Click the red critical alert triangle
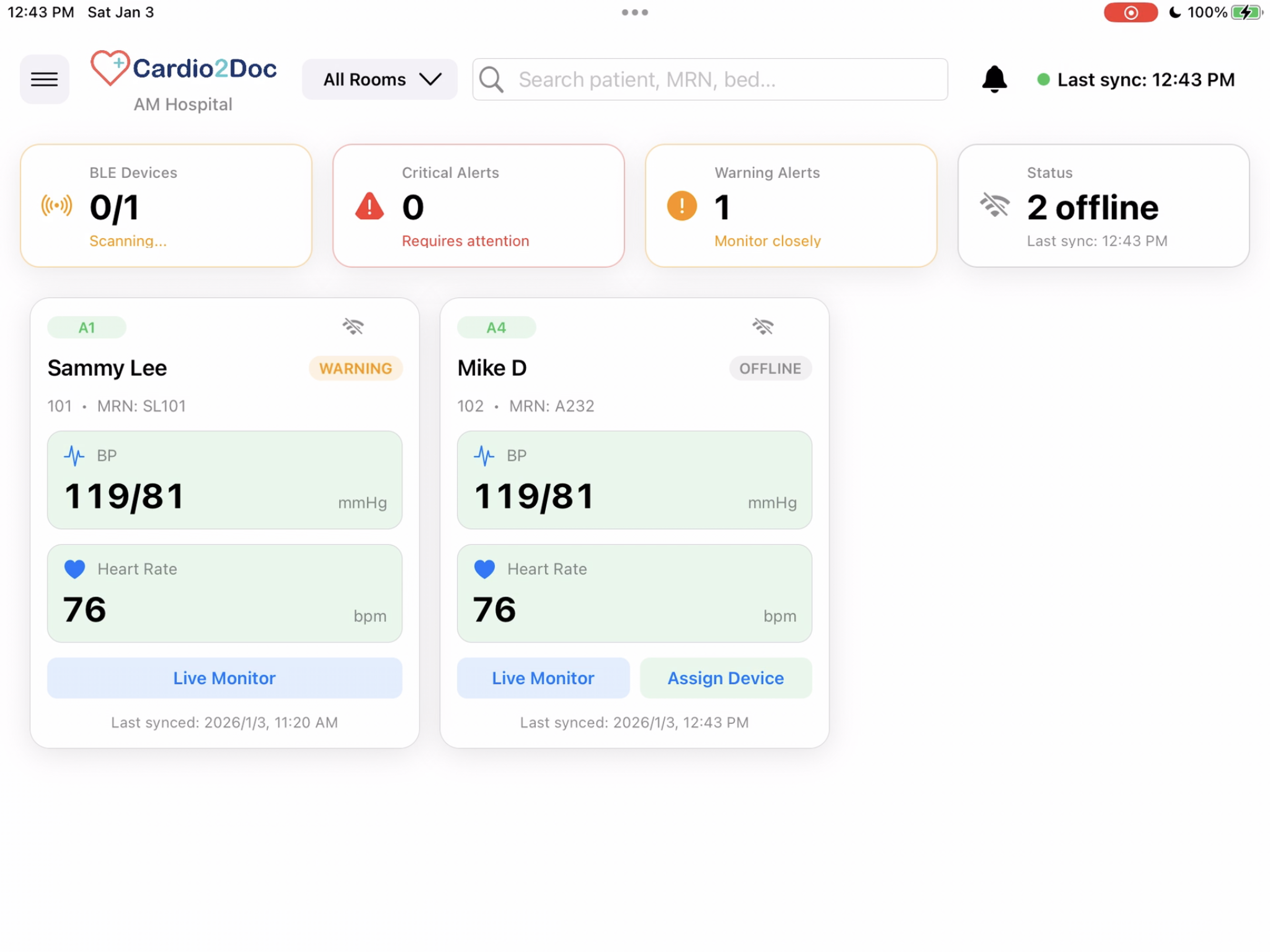This screenshot has width=1270, height=952. coord(370,206)
